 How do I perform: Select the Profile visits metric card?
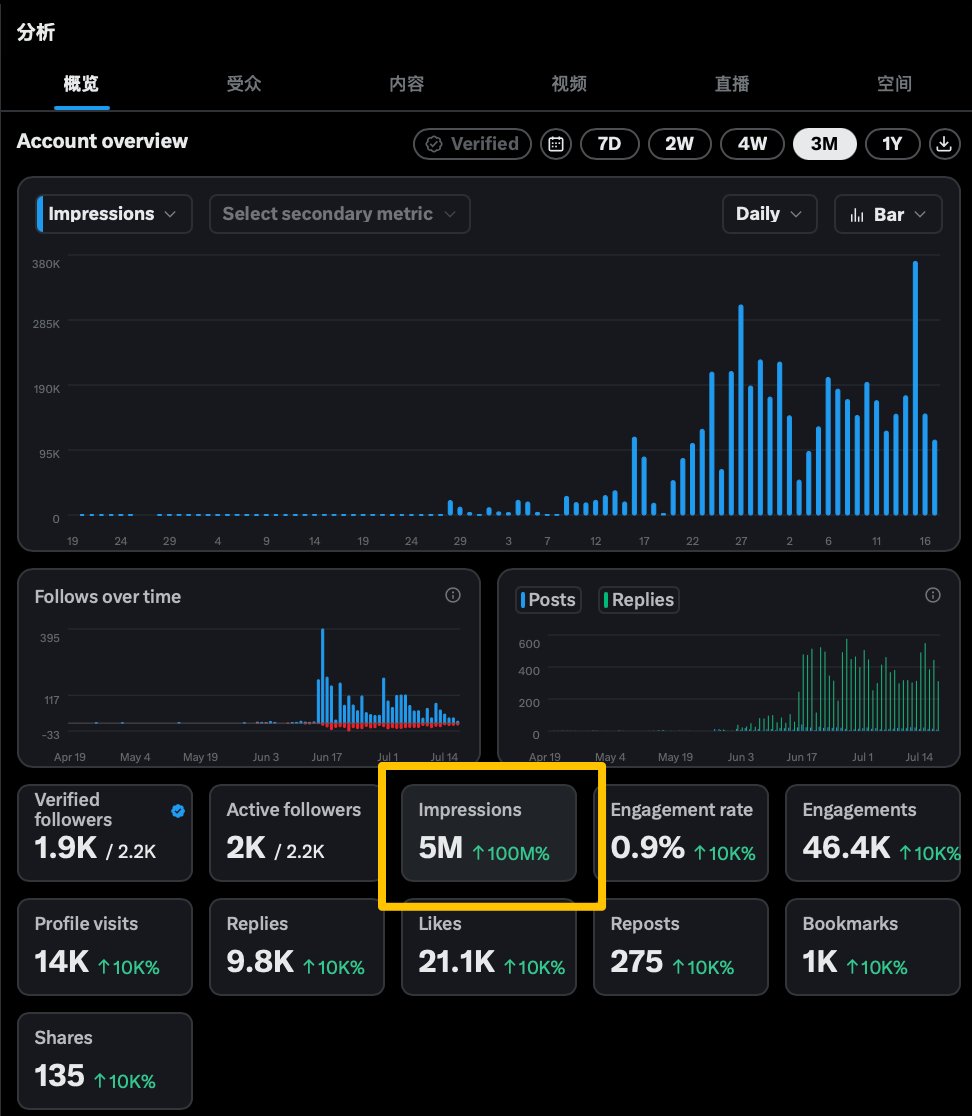(105, 947)
